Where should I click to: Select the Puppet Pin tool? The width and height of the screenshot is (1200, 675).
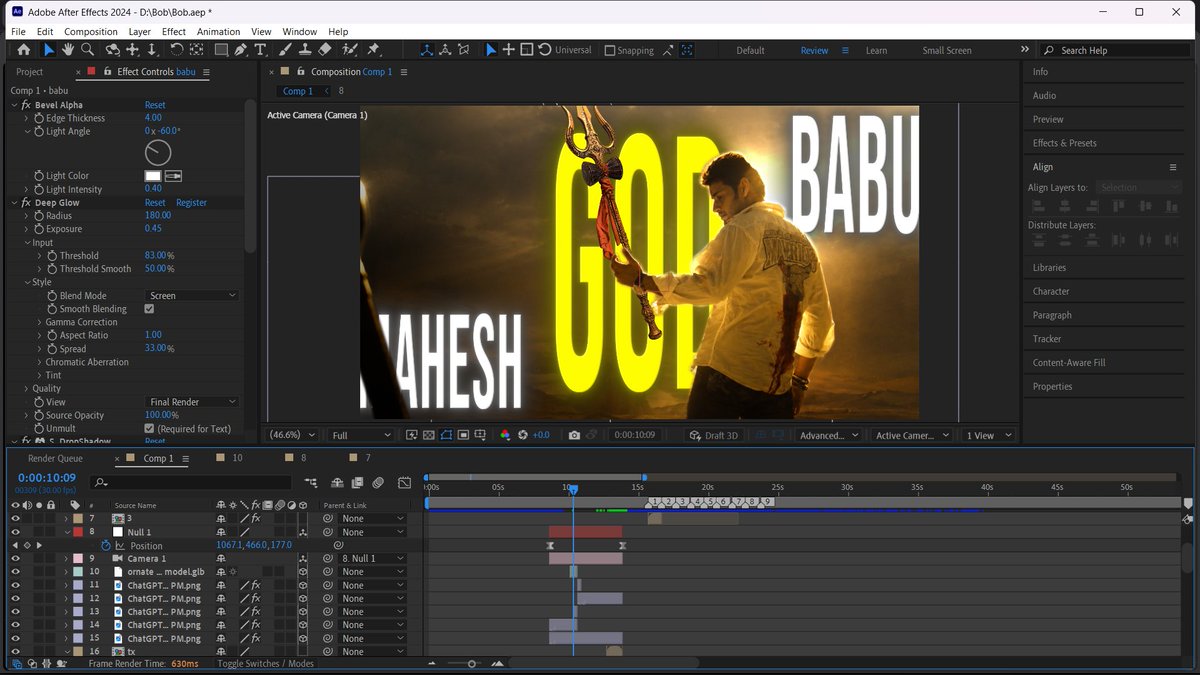(373, 50)
